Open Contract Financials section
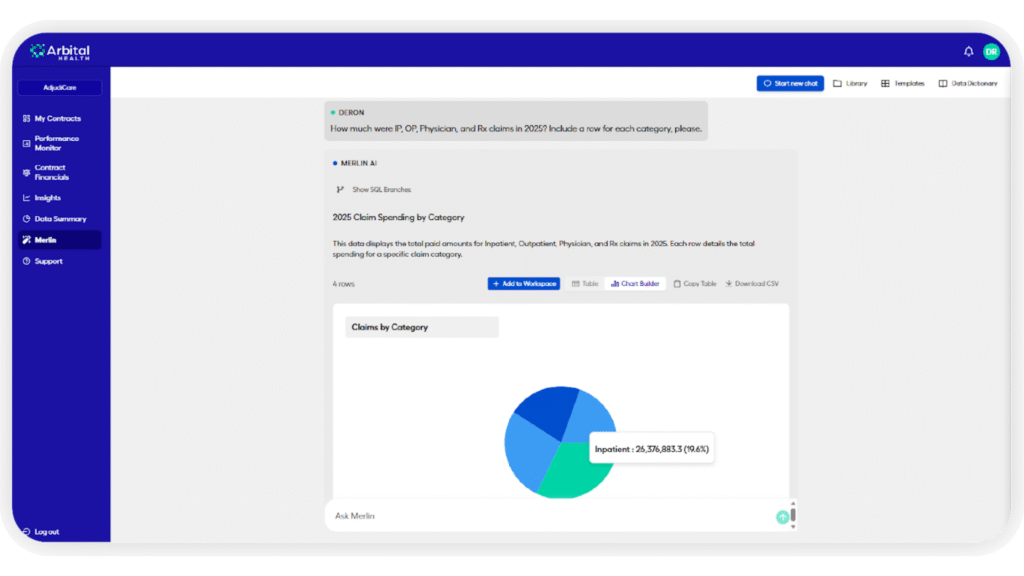 tap(51, 172)
